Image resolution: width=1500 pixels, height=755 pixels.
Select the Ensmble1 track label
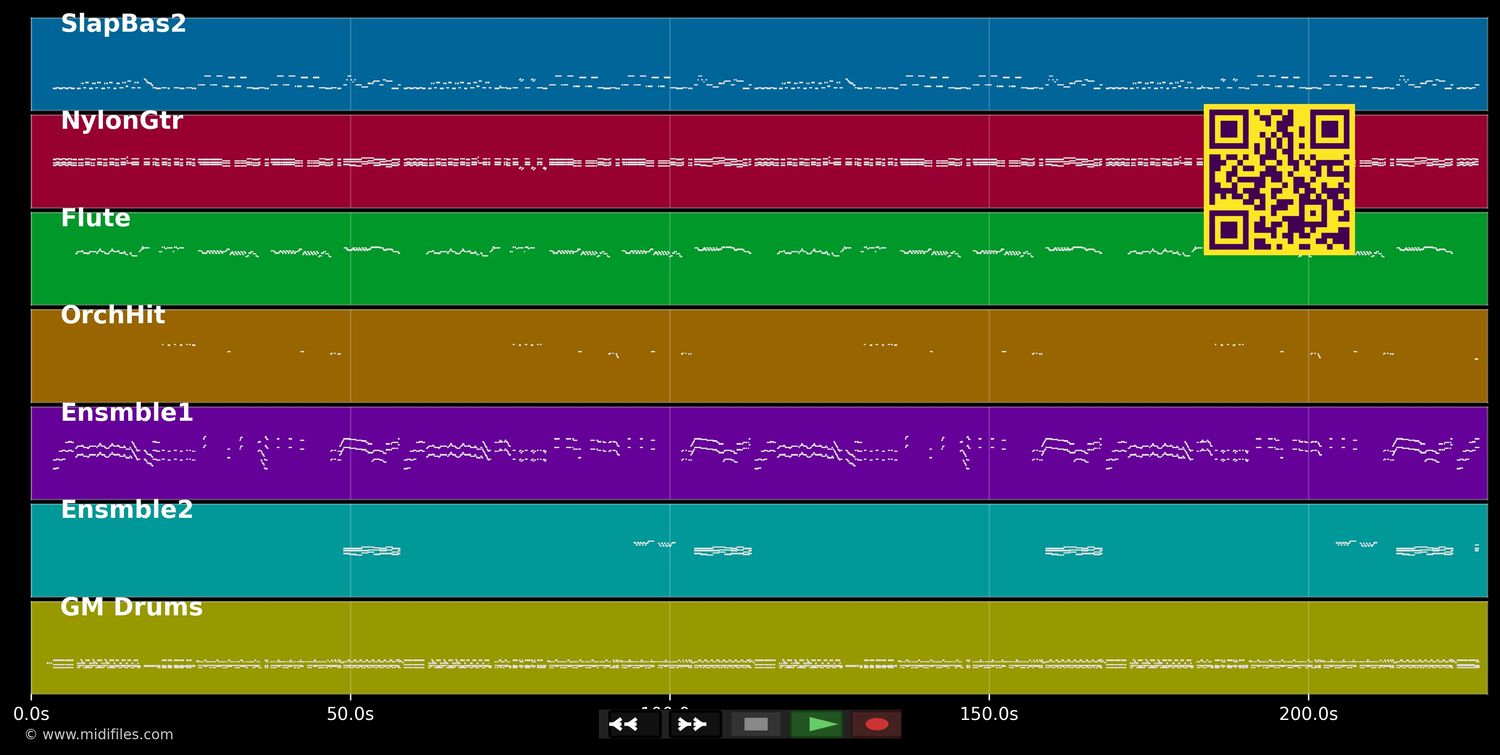point(126,413)
